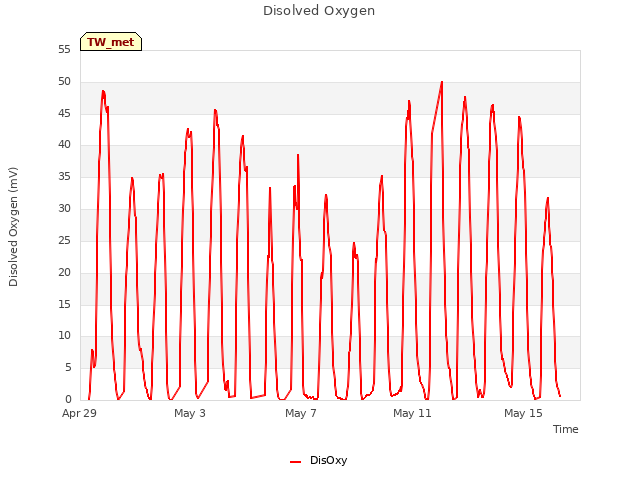Click the 0 y-axis tick label
Image resolution: width=640 pixels, height=480 pixels.
[x=68, y=399]
